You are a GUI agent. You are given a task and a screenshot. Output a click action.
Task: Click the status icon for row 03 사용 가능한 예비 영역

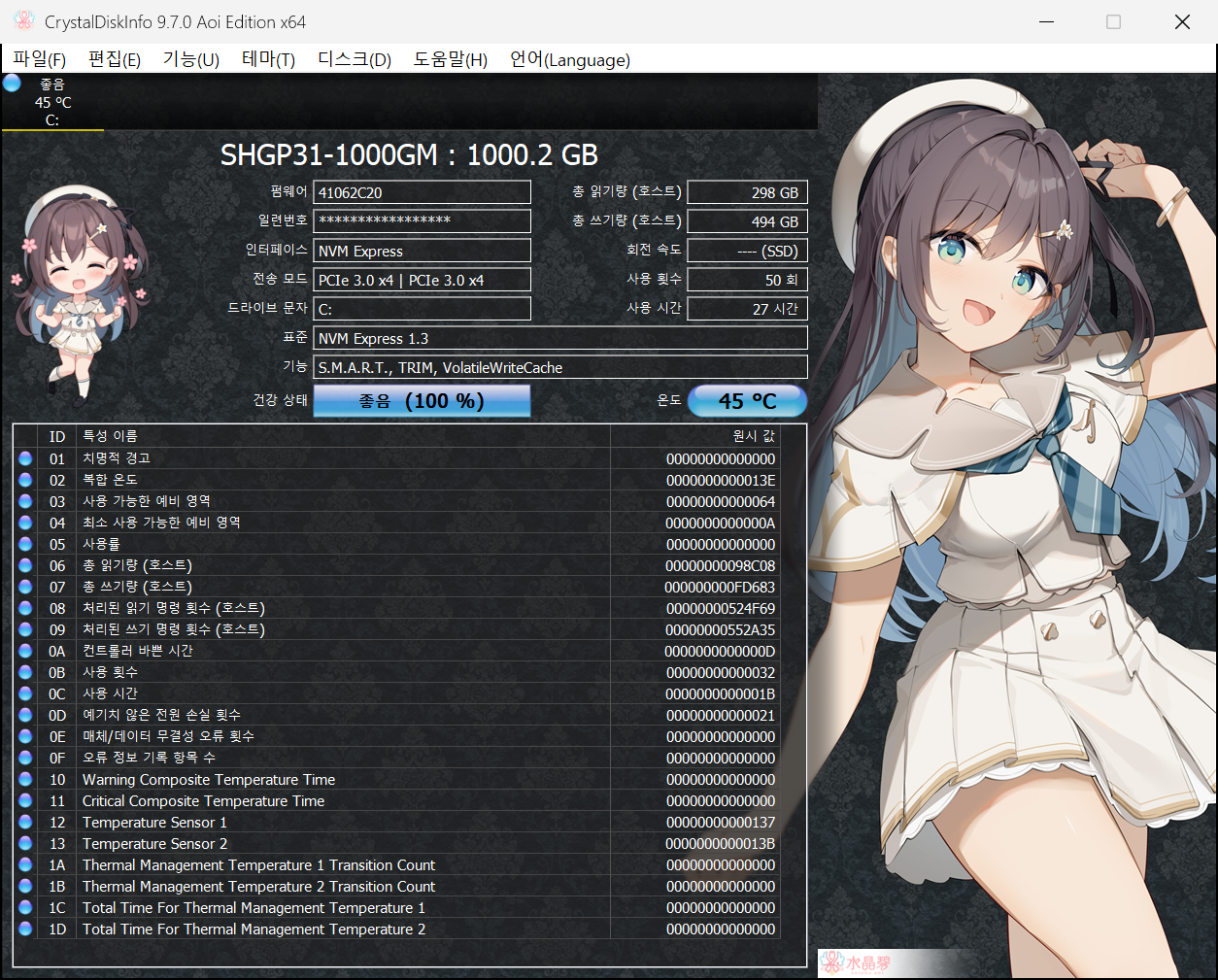[x=25, y=501]
